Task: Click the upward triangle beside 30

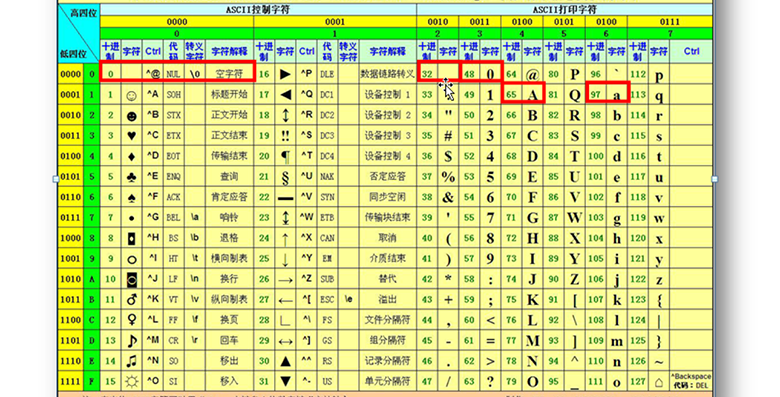Action: [286, 361]
